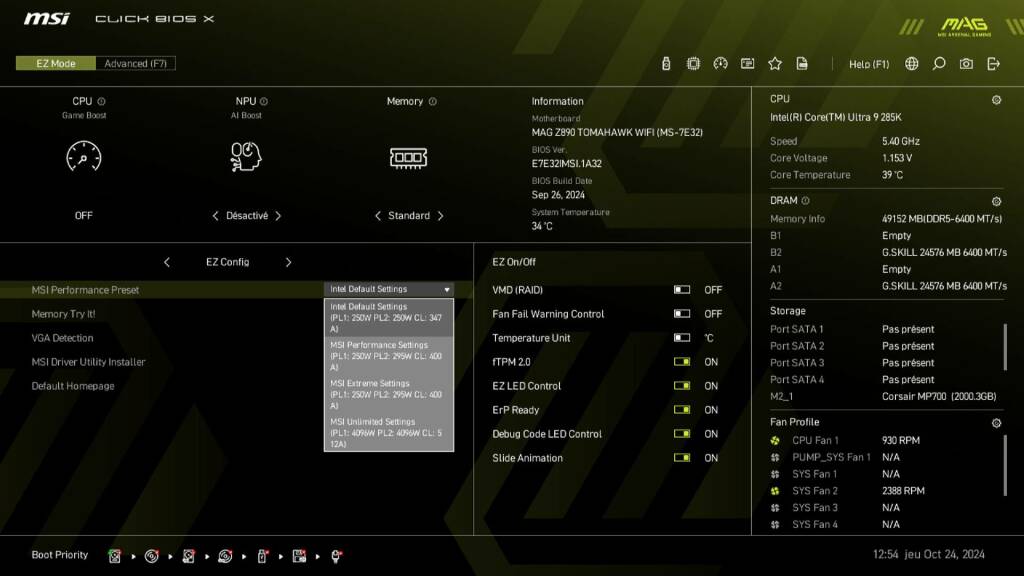
Task: Open the document icon in the top toolbar
Action: (803, 63)
